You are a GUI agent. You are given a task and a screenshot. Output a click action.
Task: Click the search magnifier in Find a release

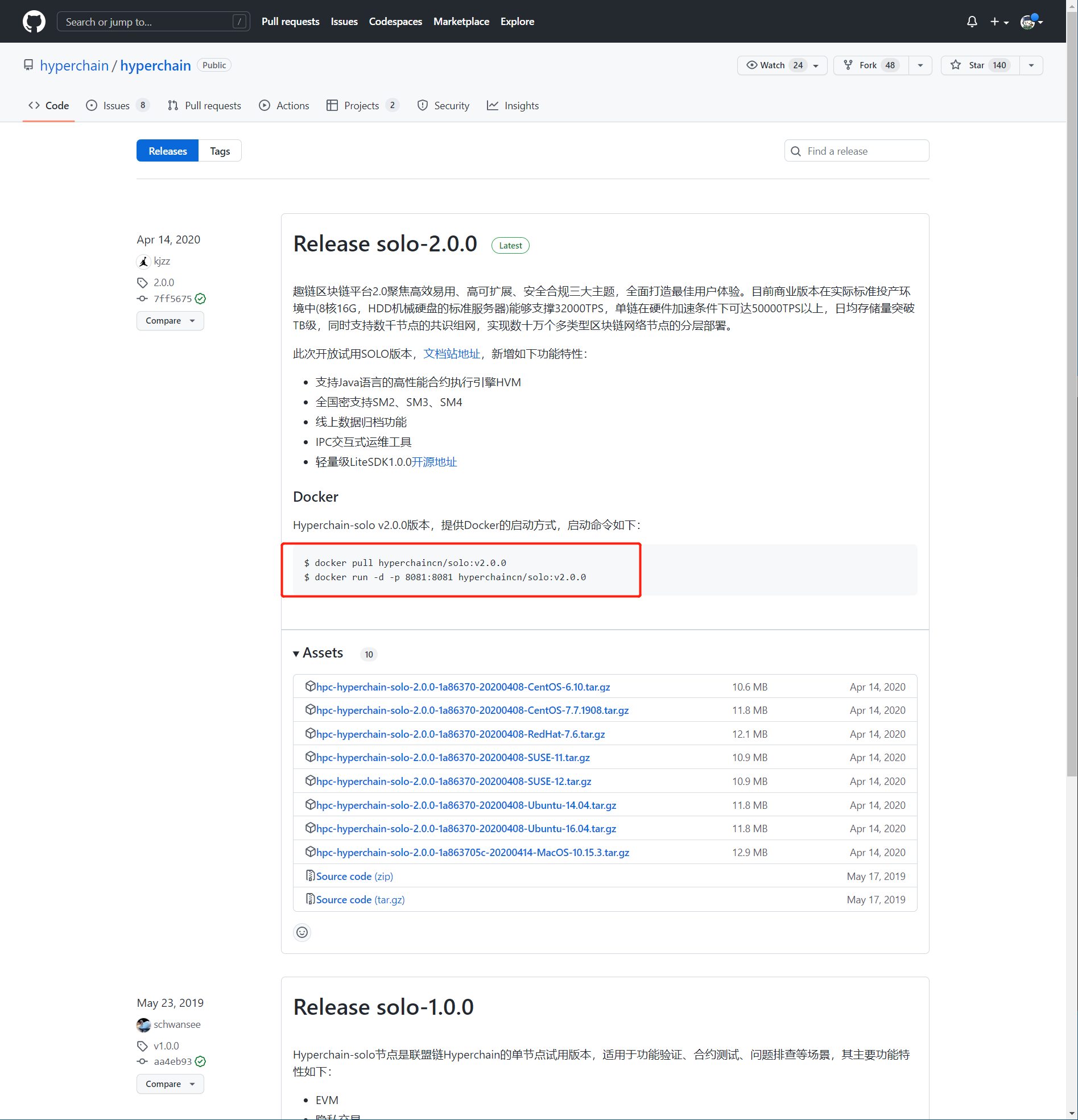[x=796, y=151]
